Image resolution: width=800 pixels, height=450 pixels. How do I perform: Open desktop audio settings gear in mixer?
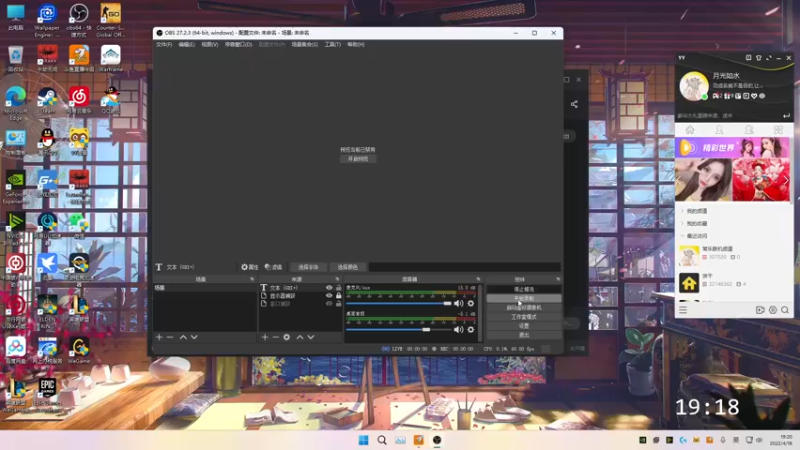point(471,330)
